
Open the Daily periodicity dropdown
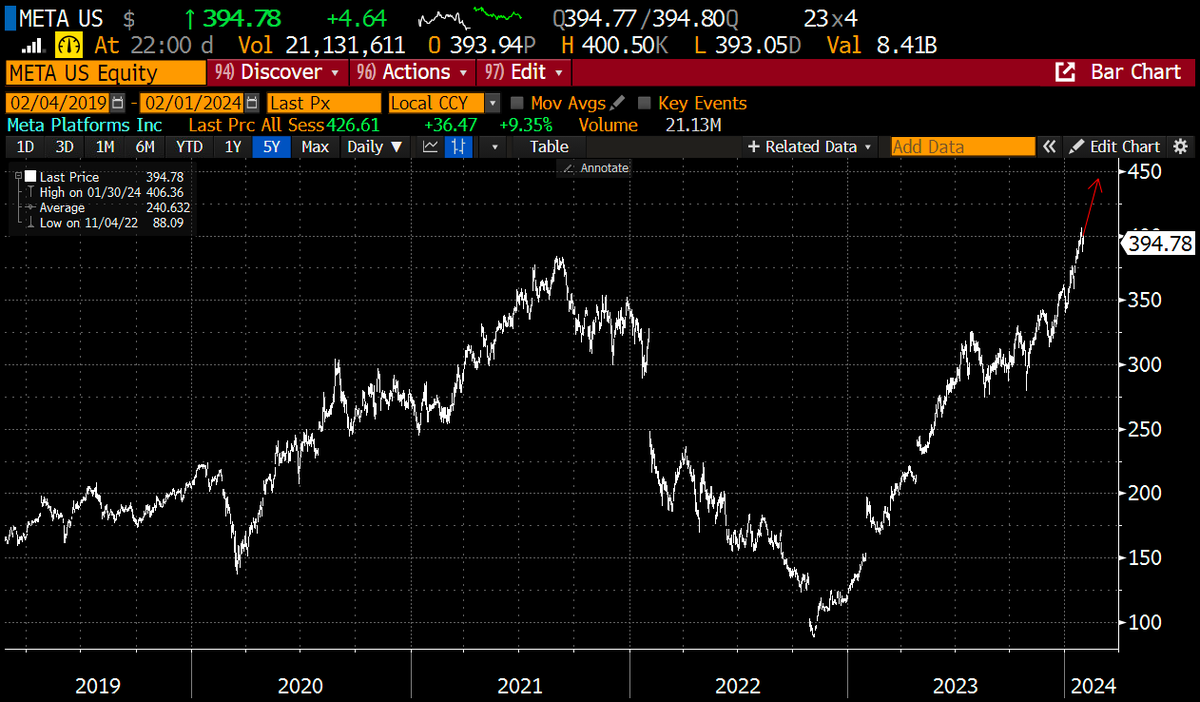375,146
